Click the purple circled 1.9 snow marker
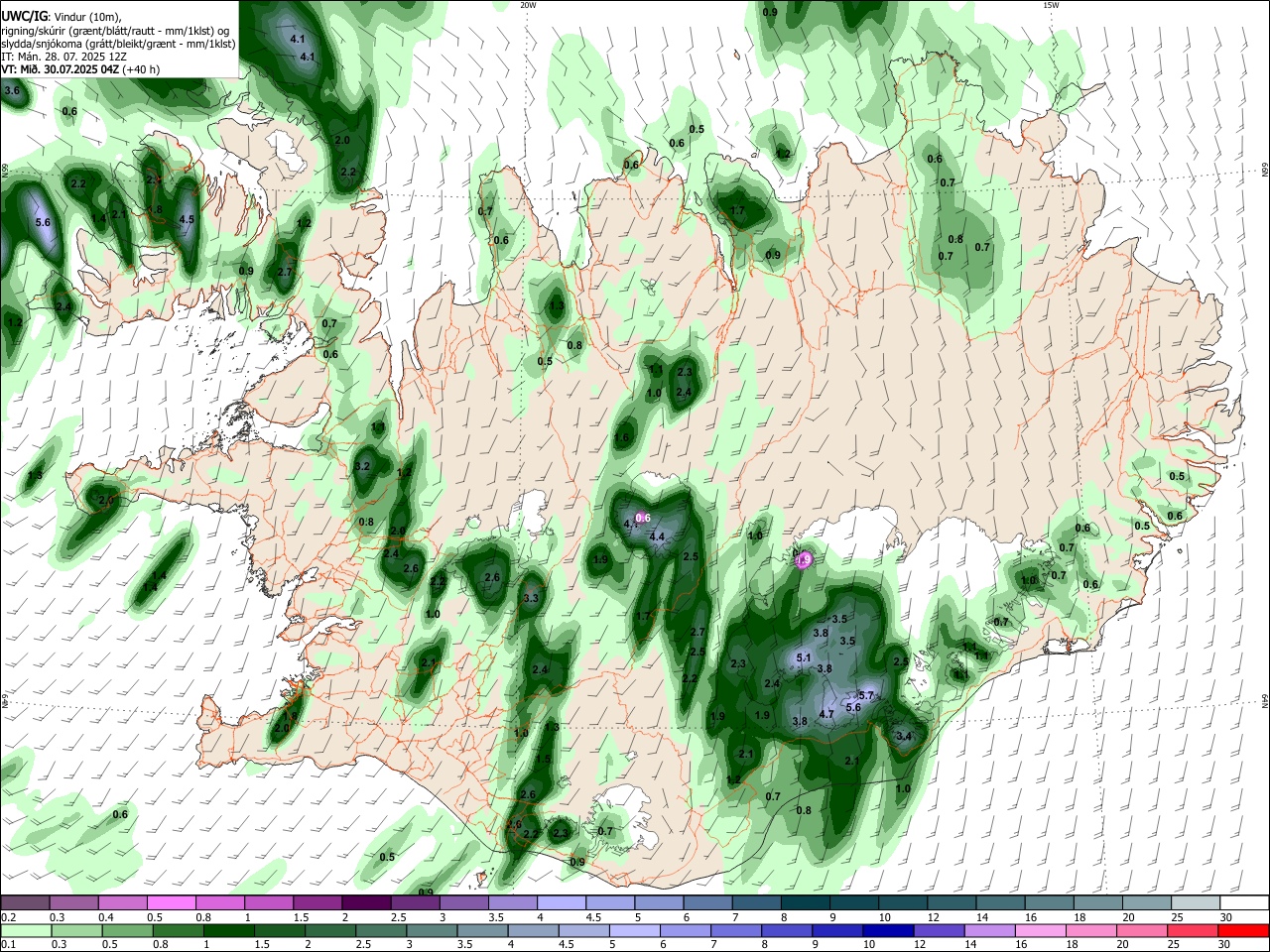Image resolution: width=1270 pixels, height=952 pixels. pos(805,560)
